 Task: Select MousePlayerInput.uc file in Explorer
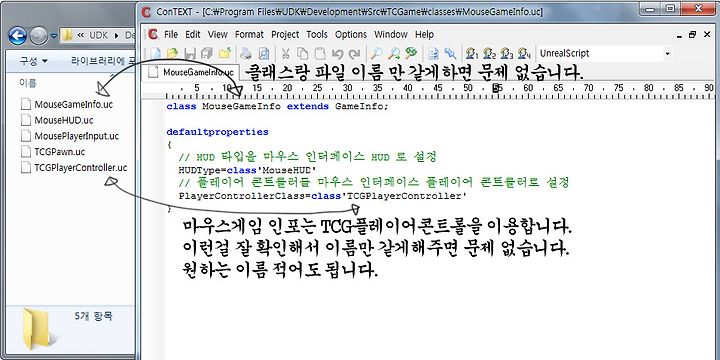pos(70,136)
